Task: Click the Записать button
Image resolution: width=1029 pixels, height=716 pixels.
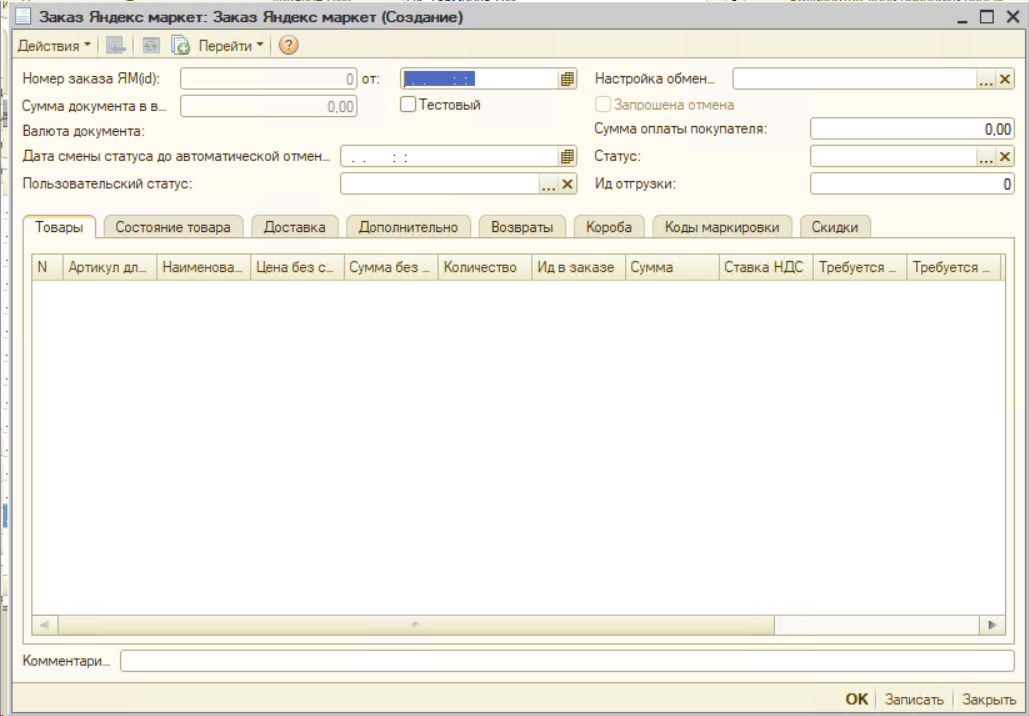Action: (x=914, y=700)
